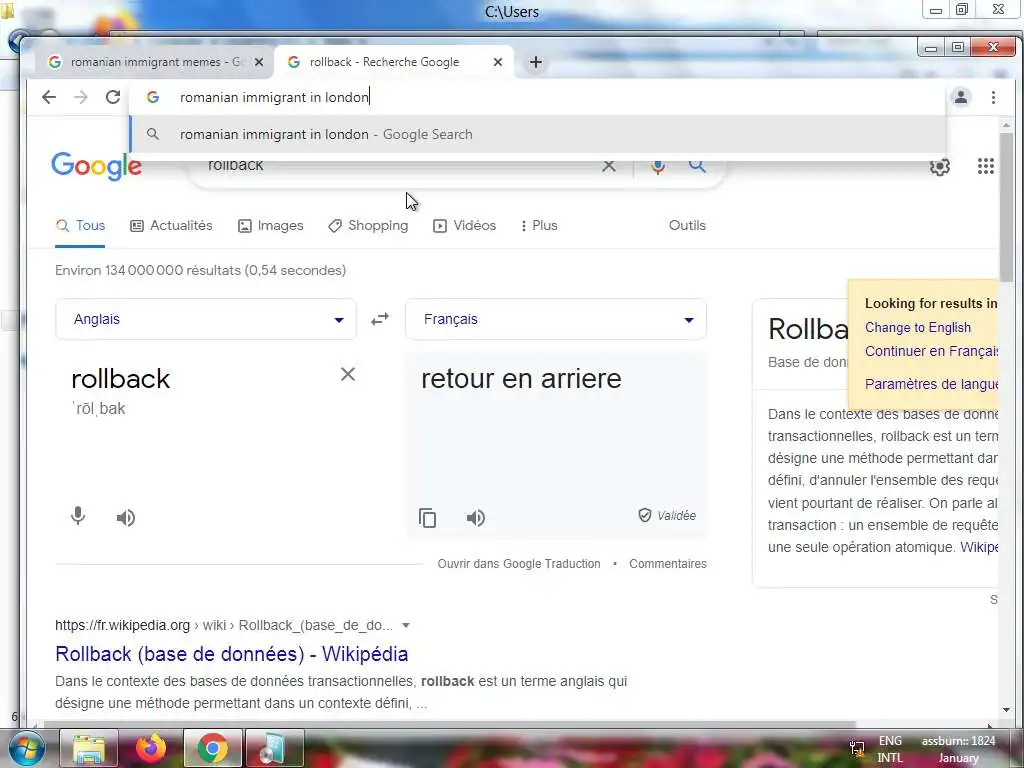This screenshot has width=1024, height=768.
Task: Open the Français target language dropdown
Action: (x=556, y=319)
